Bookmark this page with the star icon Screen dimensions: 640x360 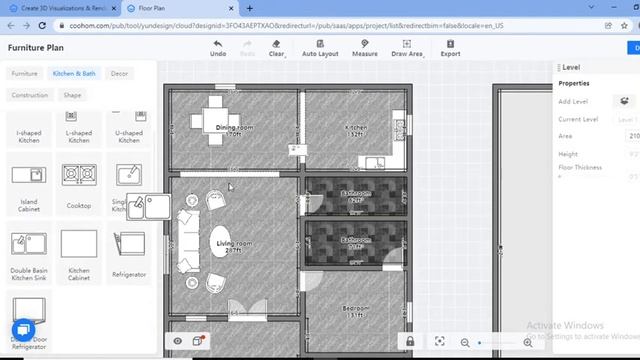pos(624,26)
